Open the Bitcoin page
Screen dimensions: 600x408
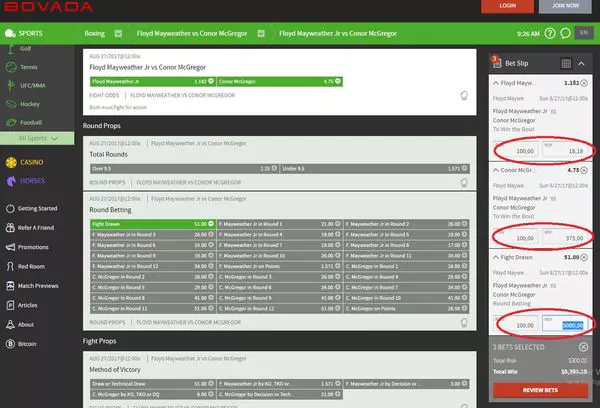pyautogui.click(x=27, y=344)
